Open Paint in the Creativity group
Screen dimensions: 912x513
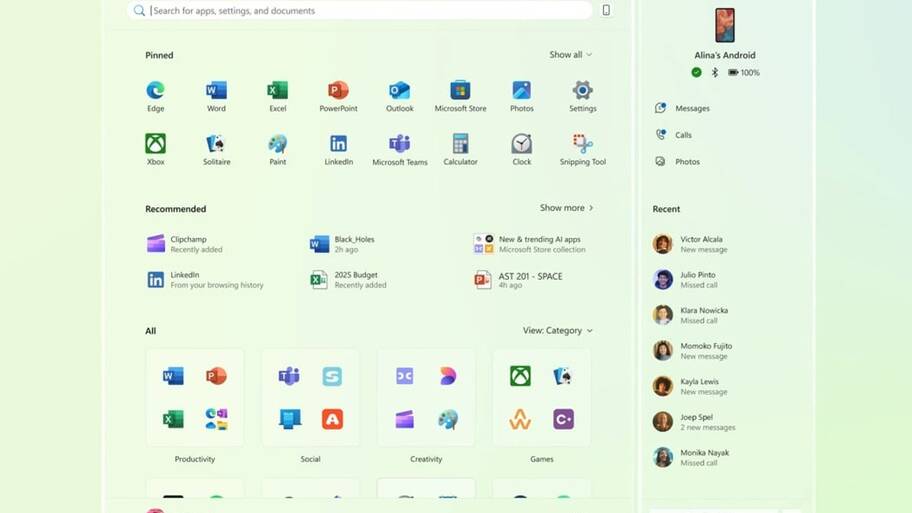(448, 419)
